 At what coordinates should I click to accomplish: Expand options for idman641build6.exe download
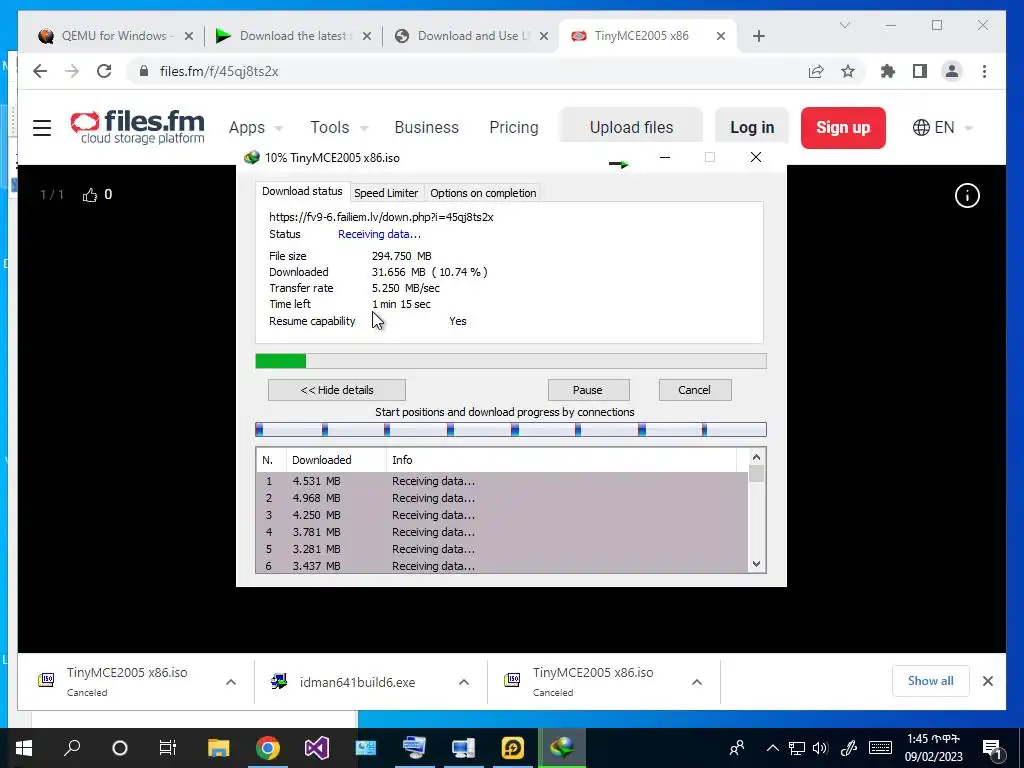click(464, 682)
